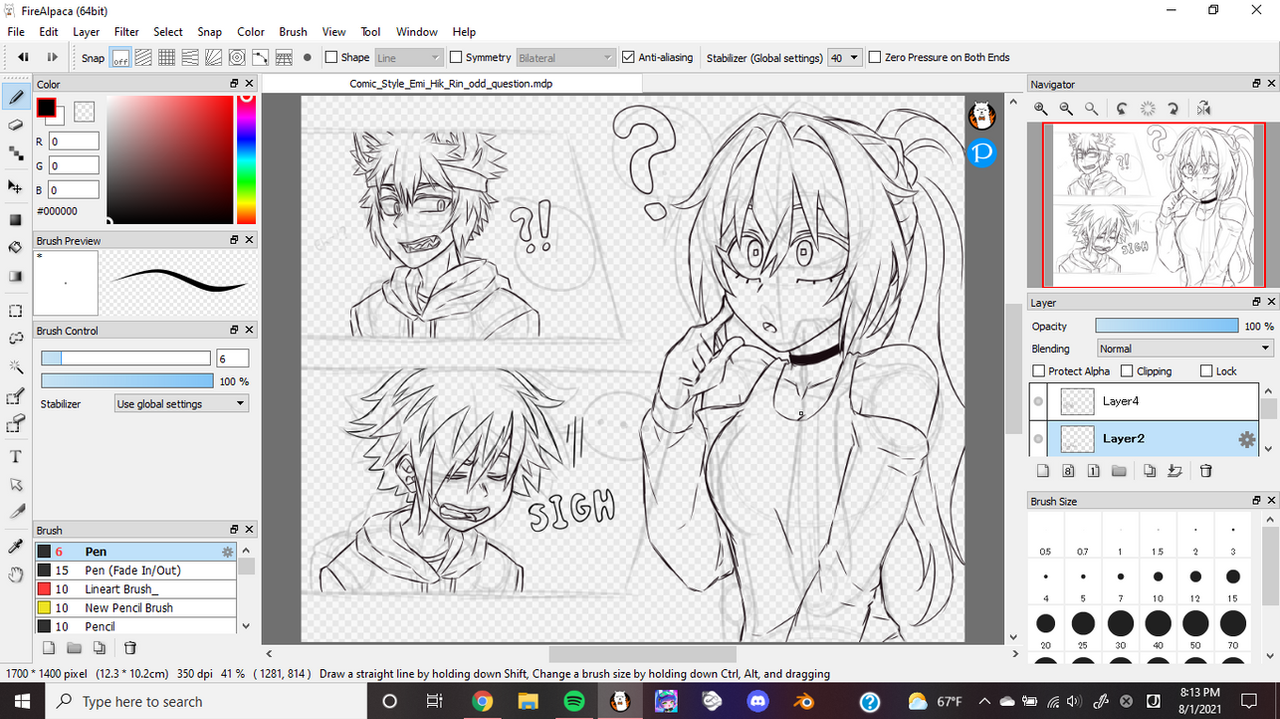Rotate the canvas right in Navigator

coord(1173,109)
